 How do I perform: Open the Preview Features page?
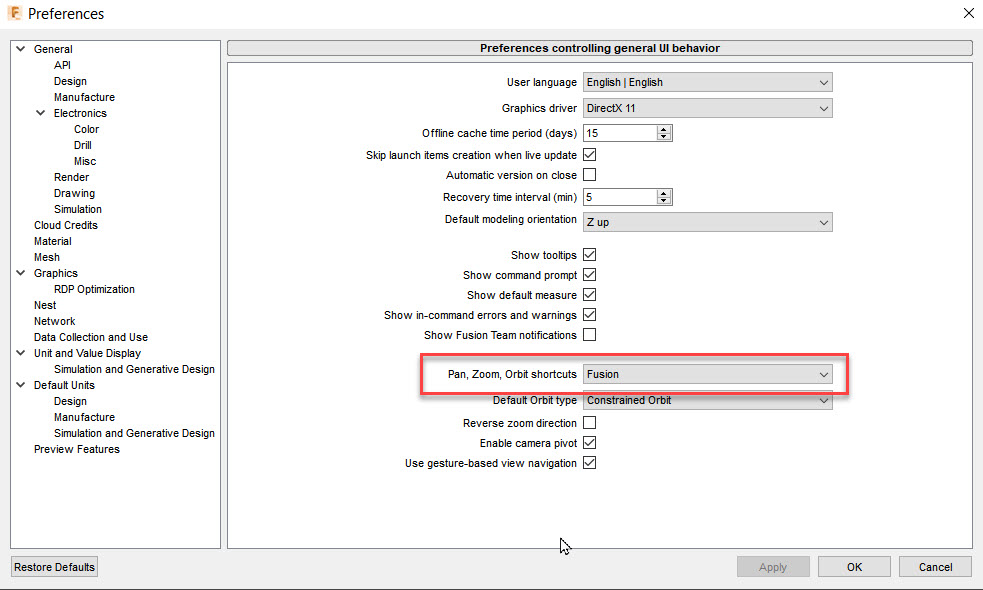[x=76, y=448]
